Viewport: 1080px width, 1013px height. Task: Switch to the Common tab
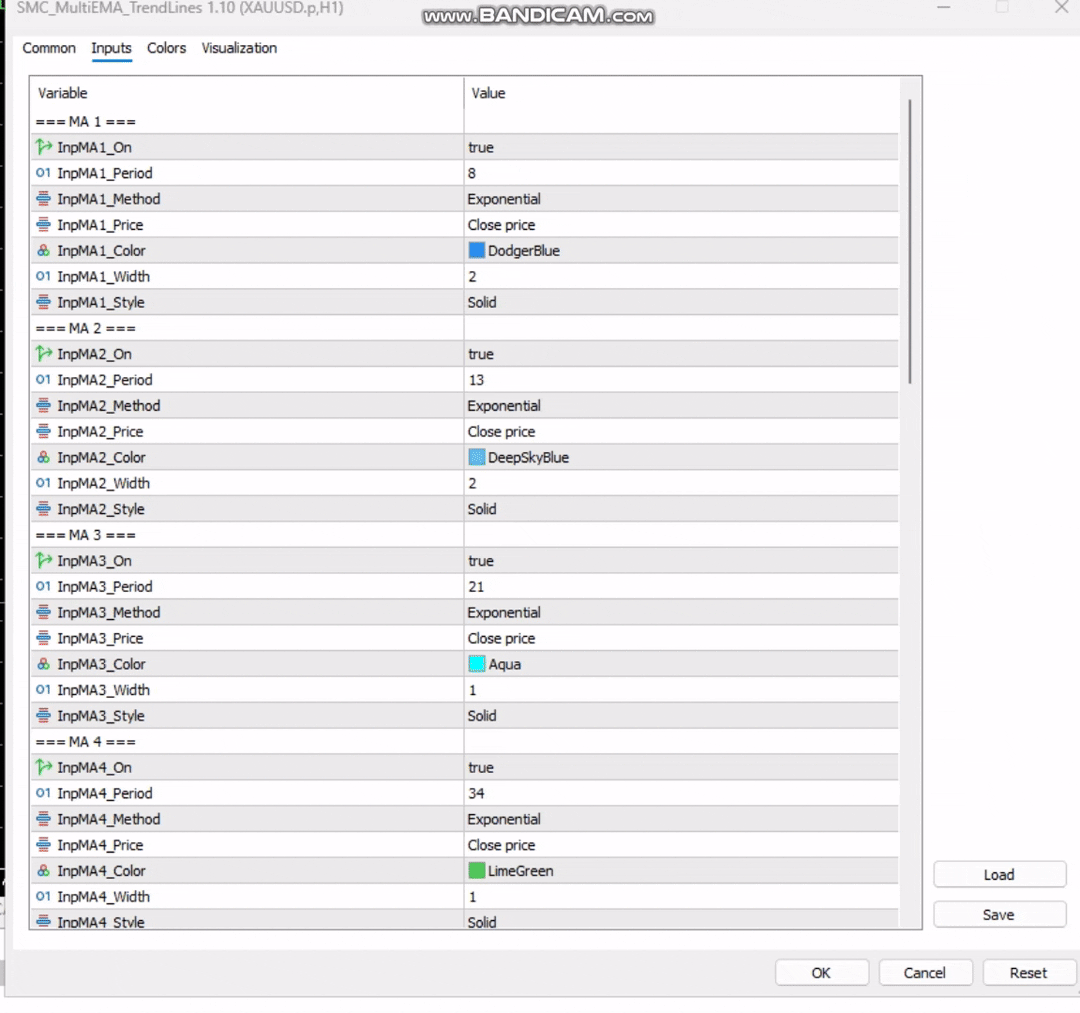pyautogui.click(x=49, y=48)
